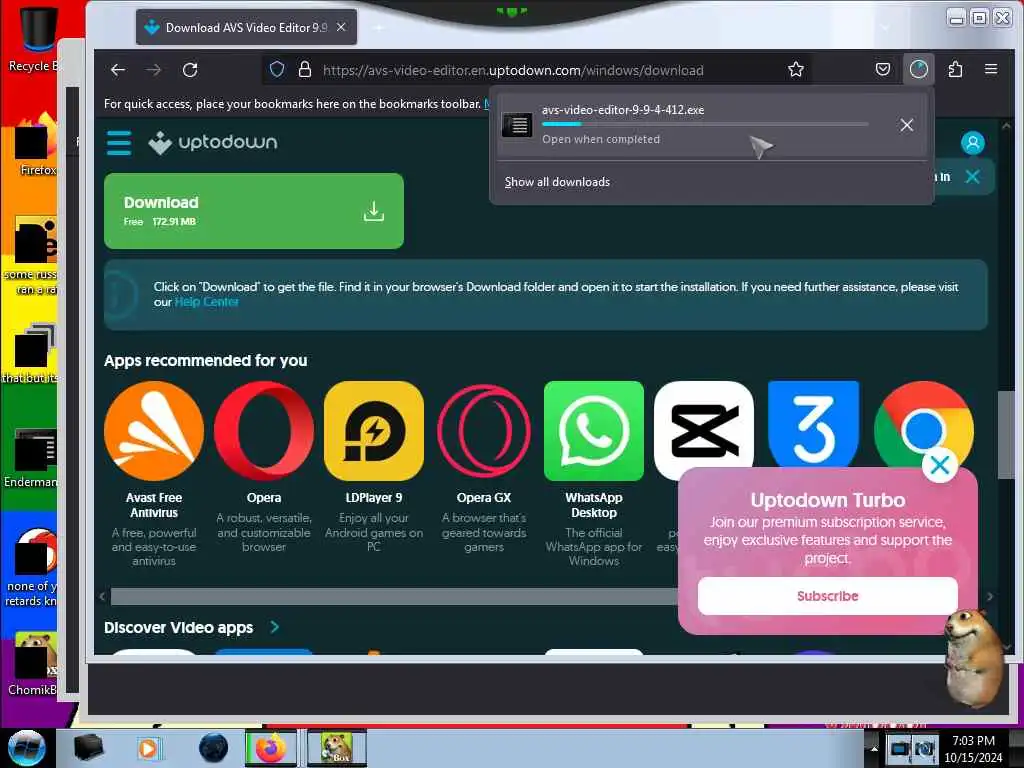Expand Discover Video apps chevron
Viewport: 1024px width, 768px height.
(274, 627)
